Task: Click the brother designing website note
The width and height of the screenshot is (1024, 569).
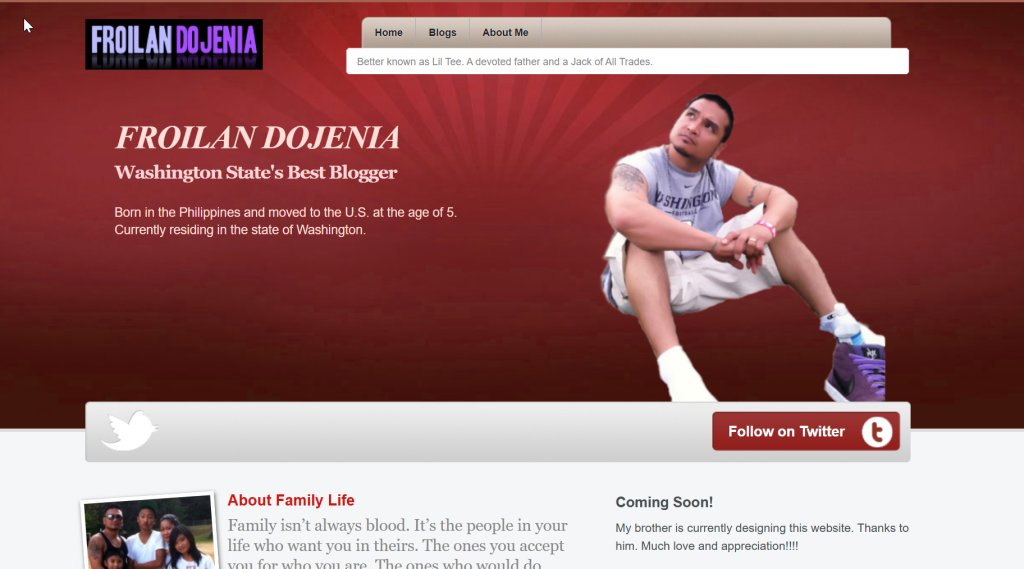Action: click(761, 537)
